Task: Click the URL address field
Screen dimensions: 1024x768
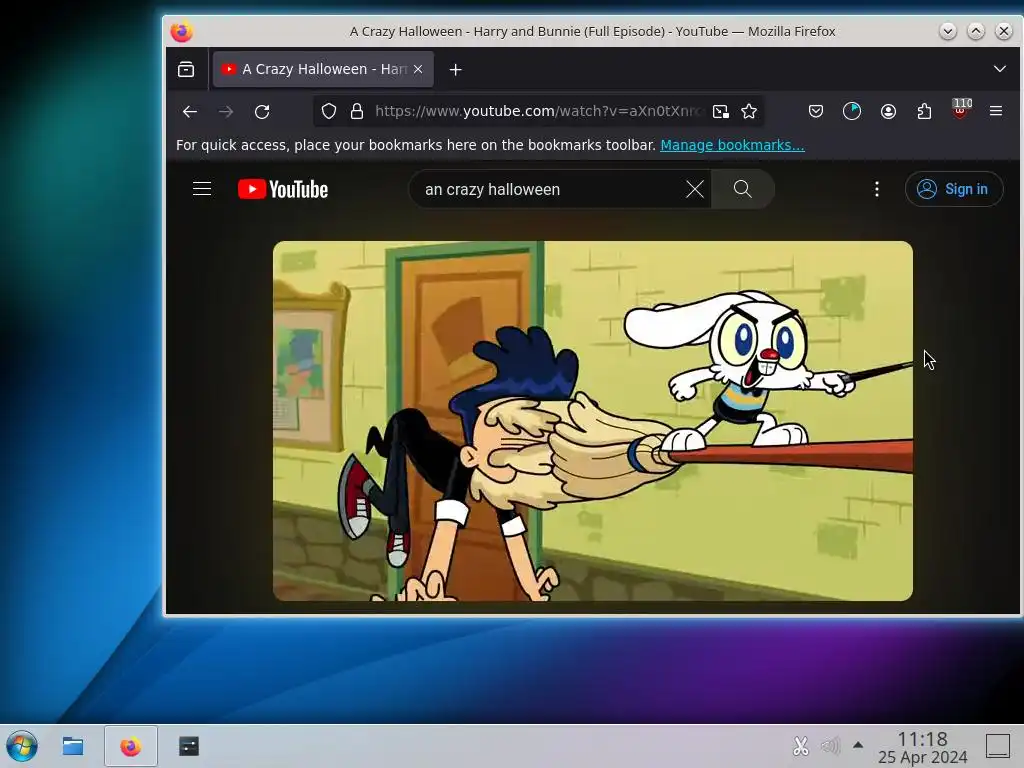Action: (x=539, y=112)
